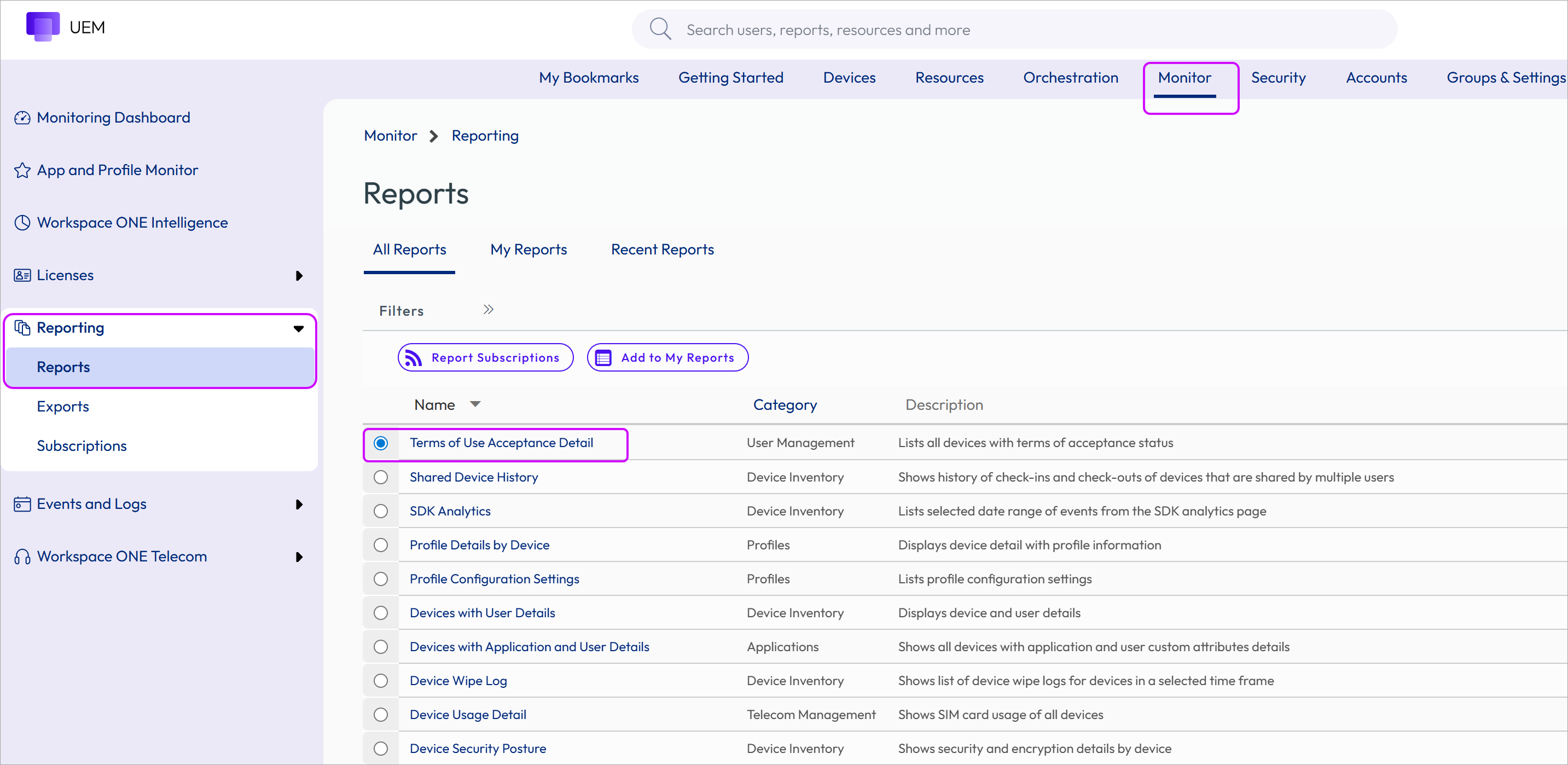This screenshot has height=765, width=1568.
Task: Click the App and Profile Monitor star icon
Action: pos(22,170)
